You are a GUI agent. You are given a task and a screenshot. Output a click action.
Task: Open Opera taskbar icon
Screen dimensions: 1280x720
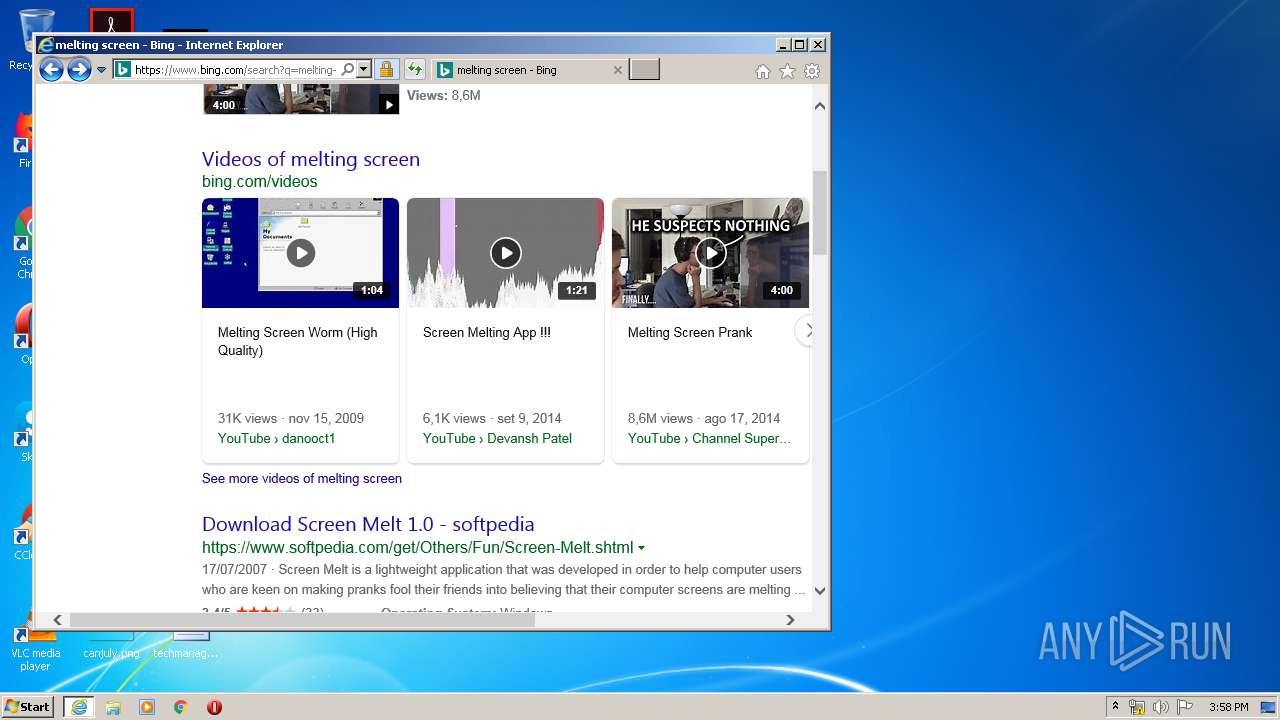[214, 707]
